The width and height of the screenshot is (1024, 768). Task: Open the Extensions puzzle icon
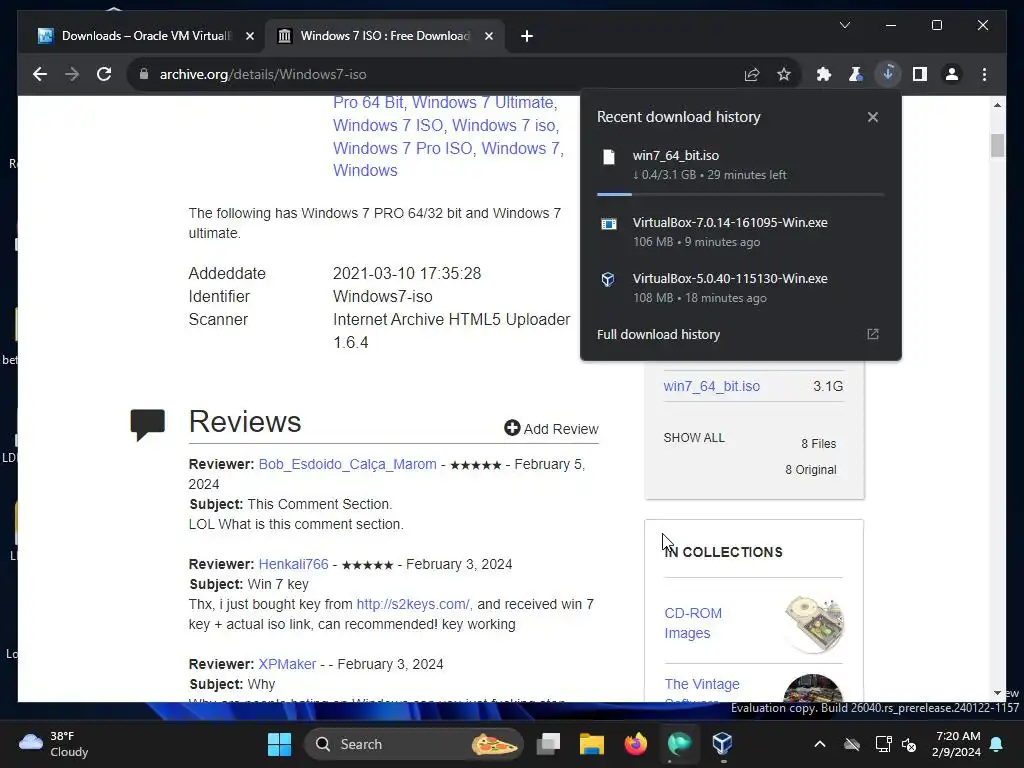tap(824, 74)
